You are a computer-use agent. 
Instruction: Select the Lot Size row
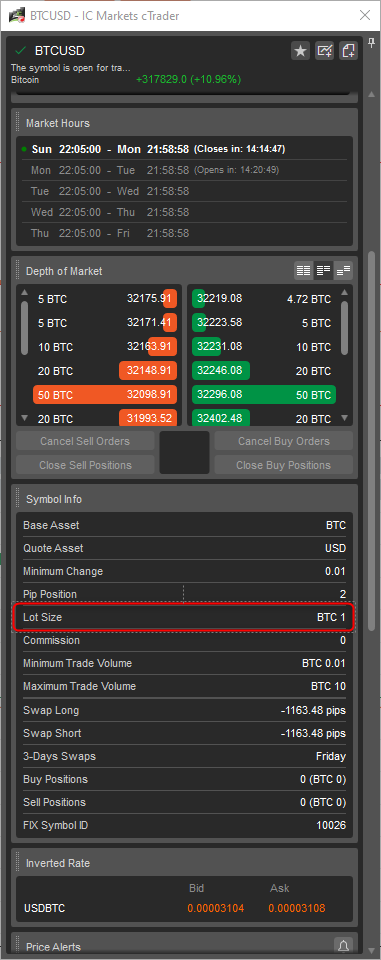[184, 617]
